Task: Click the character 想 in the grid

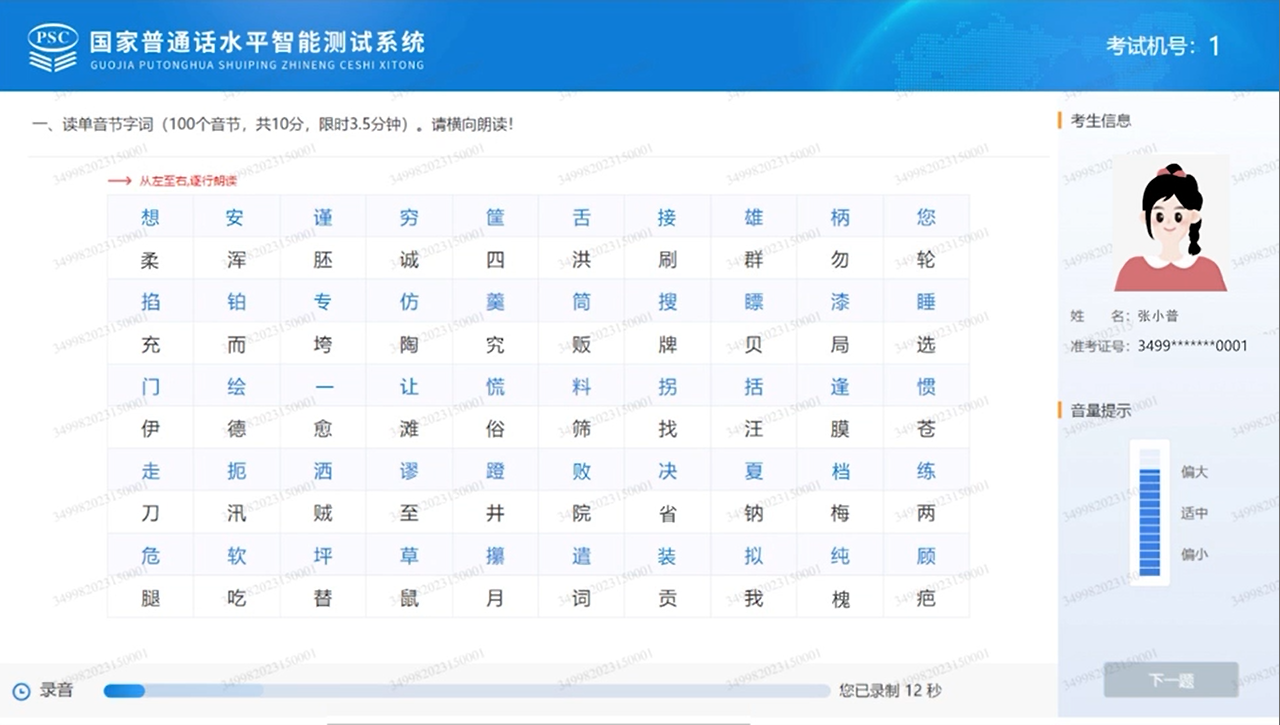Action: coord(150,217)
